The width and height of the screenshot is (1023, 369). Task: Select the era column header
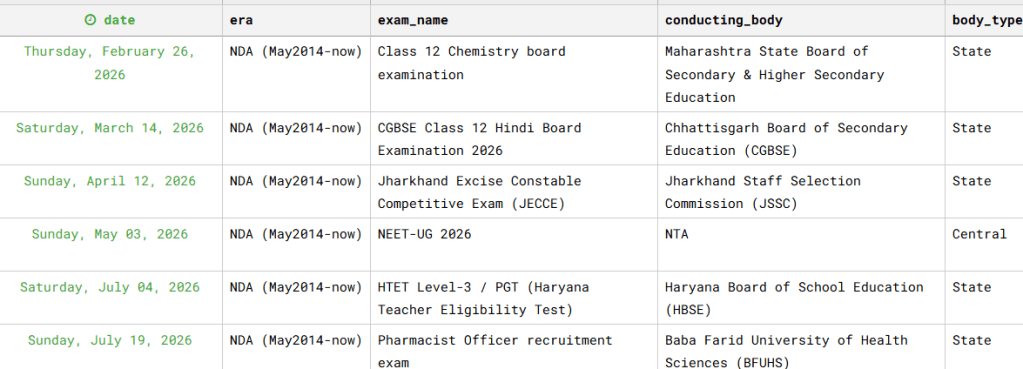pos(296,20)
